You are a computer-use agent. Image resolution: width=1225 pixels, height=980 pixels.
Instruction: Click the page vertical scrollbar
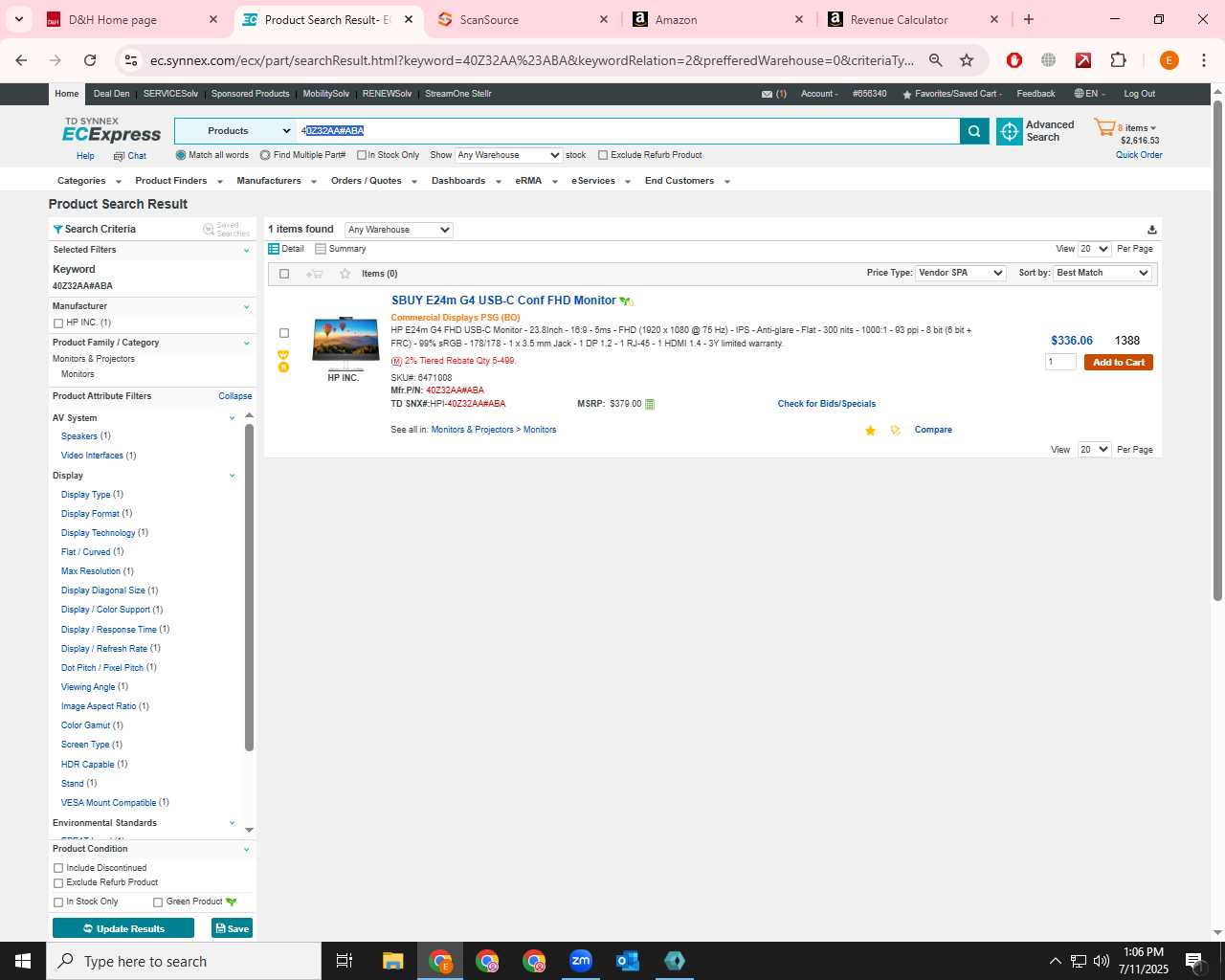point(1217,349)
